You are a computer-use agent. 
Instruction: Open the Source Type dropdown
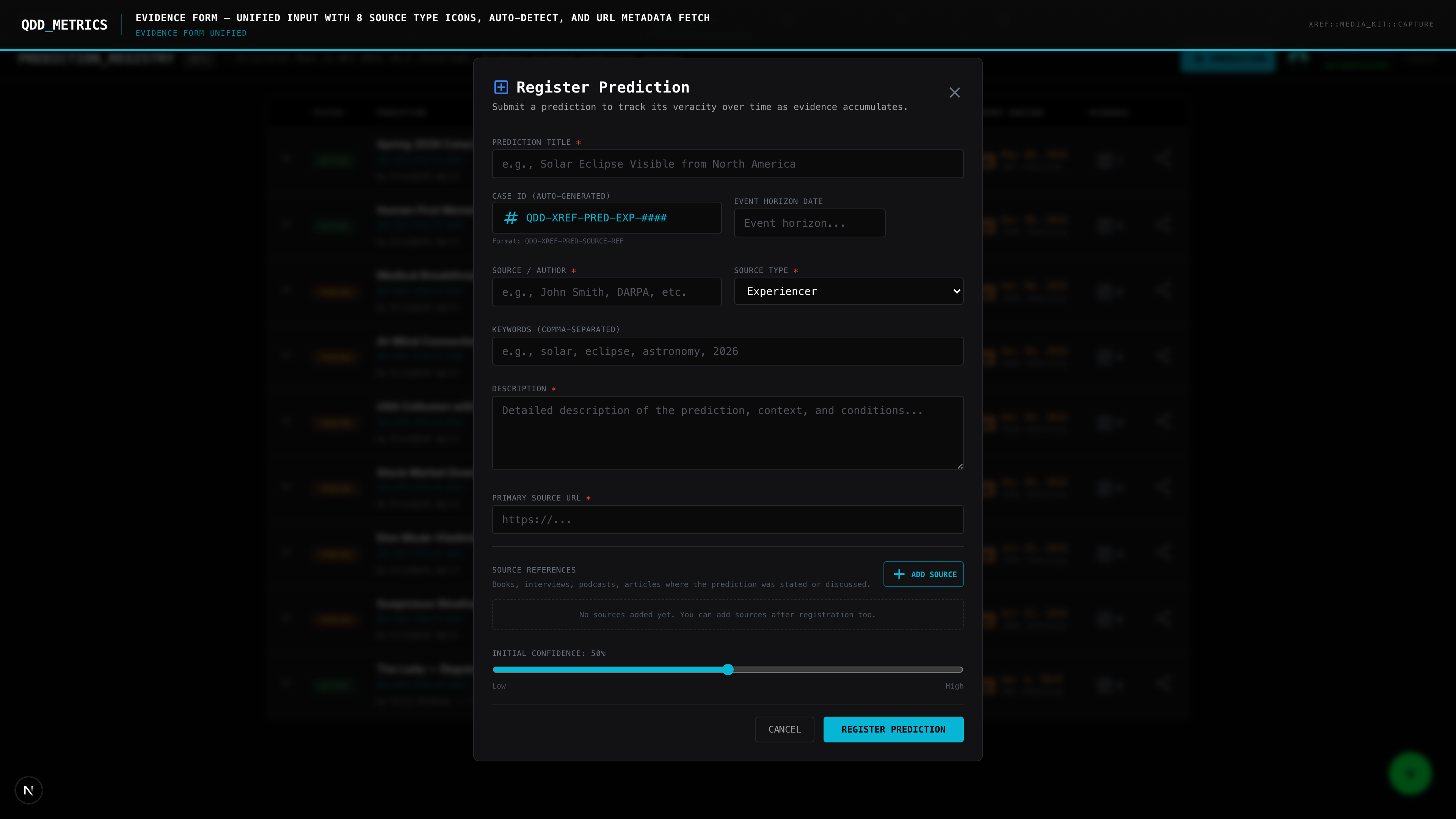(848, 291)
